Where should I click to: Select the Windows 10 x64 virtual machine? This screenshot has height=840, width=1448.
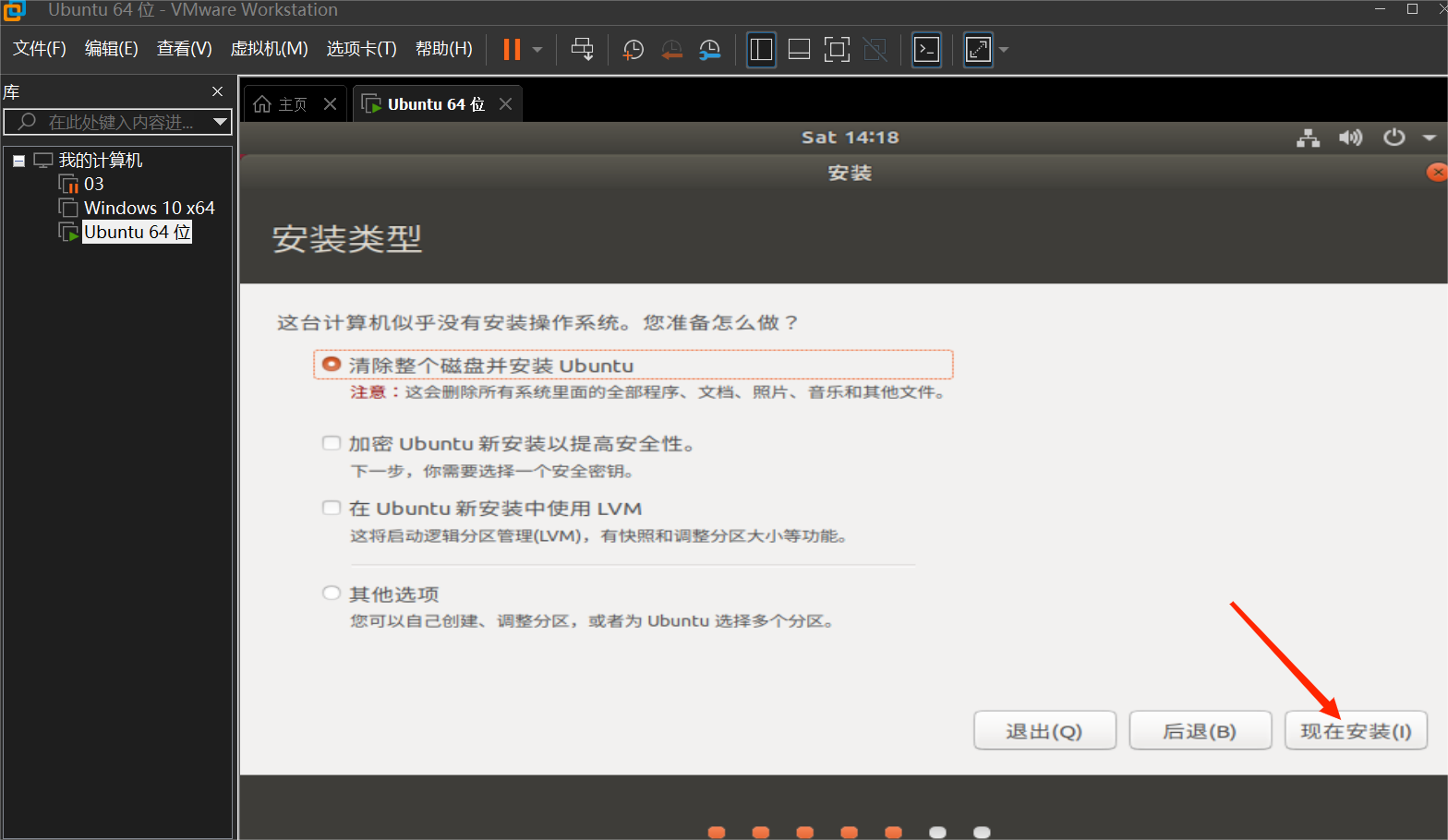(x=150, y=208)
